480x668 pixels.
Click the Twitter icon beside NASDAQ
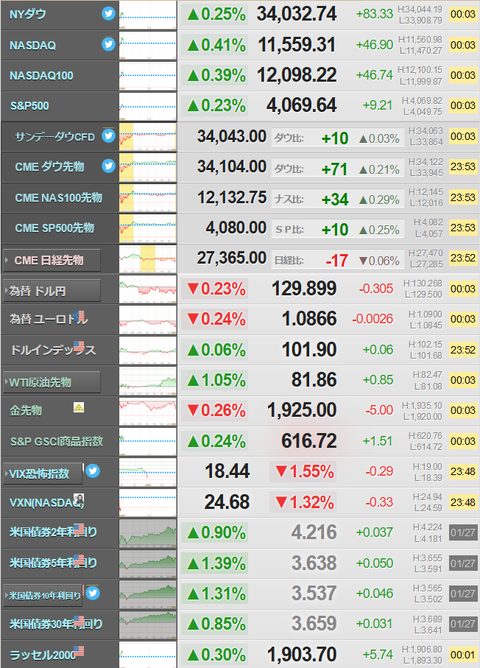tap(108, 44)
